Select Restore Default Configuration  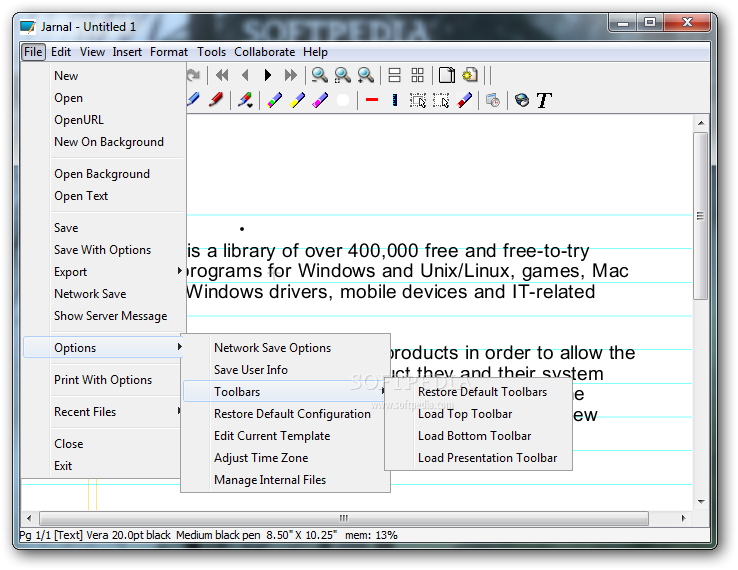point(285,414)
